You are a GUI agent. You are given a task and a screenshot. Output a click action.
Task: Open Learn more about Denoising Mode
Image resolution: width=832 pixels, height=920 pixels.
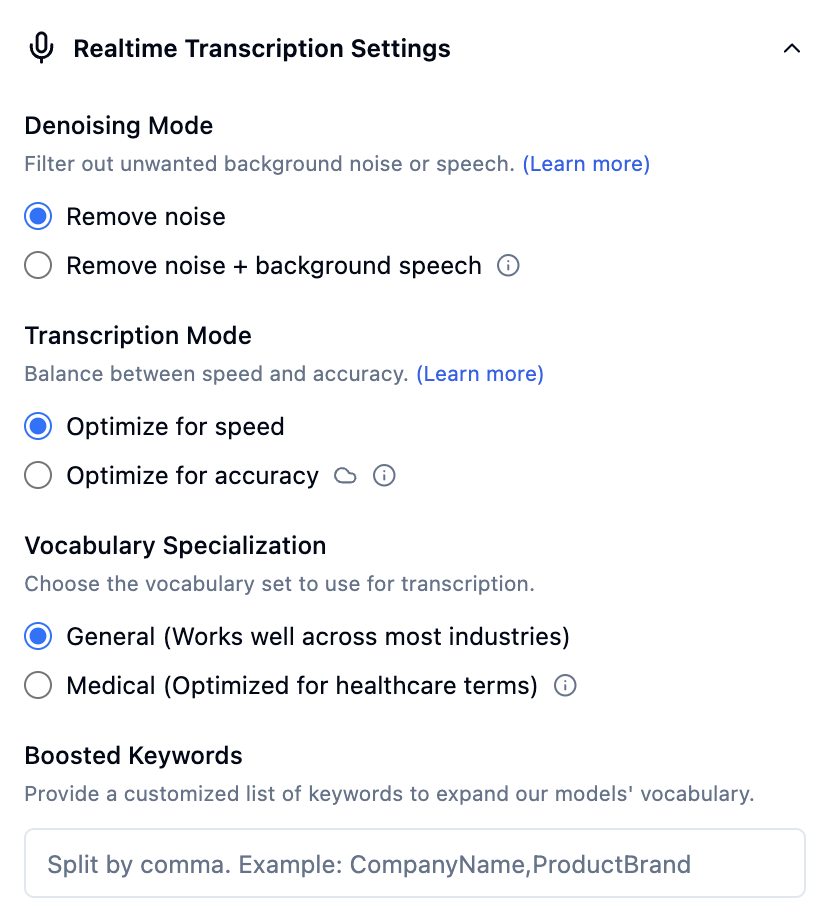[x=587, y=163]
